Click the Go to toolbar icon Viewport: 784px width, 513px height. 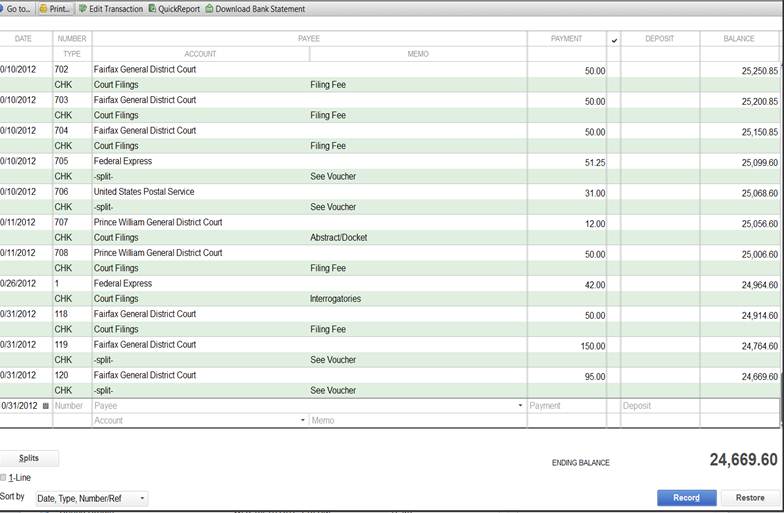[x=16, y=9]
